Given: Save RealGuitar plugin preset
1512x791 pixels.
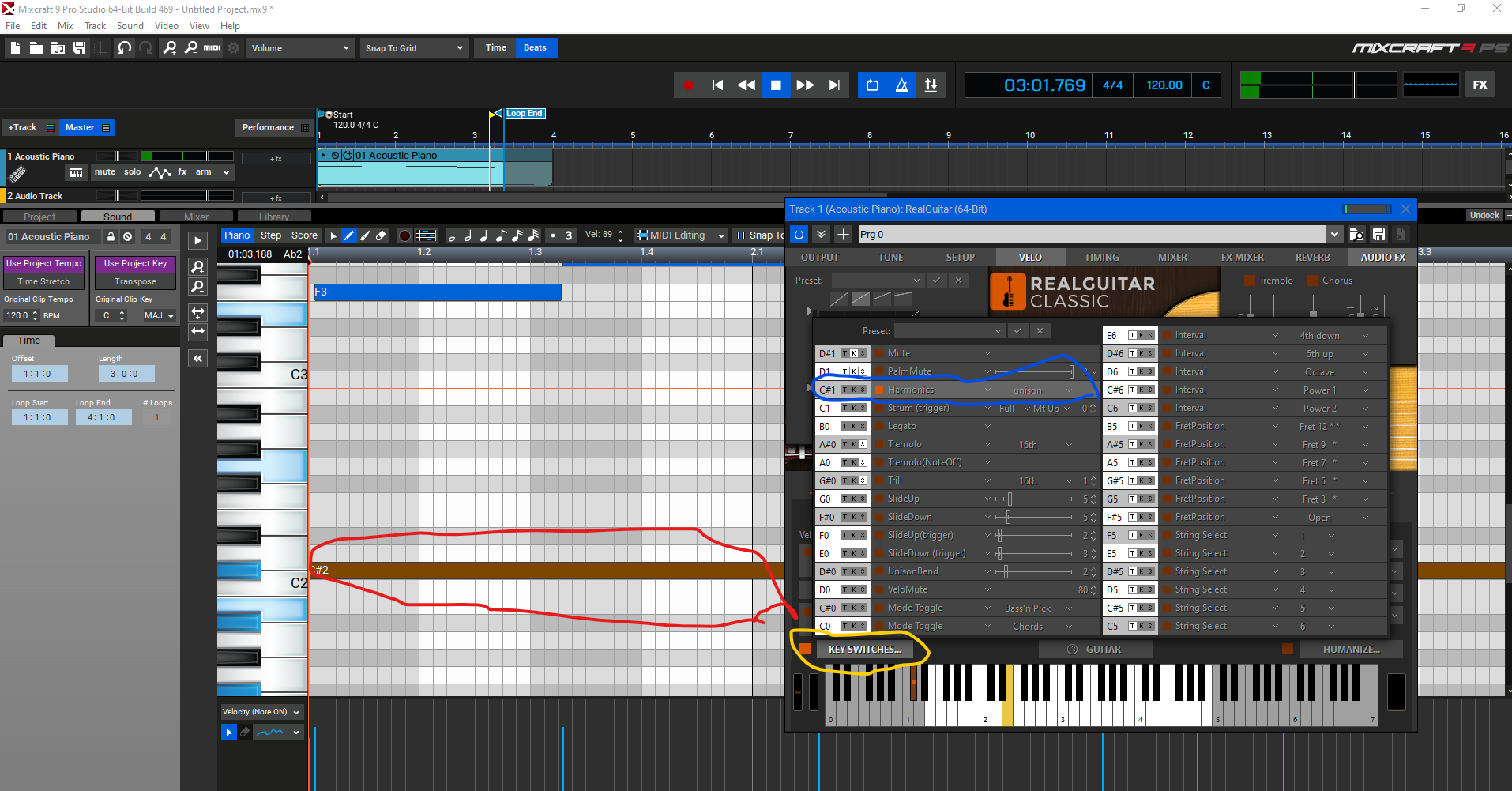Looking at the screenshot, I should 1378,234.
